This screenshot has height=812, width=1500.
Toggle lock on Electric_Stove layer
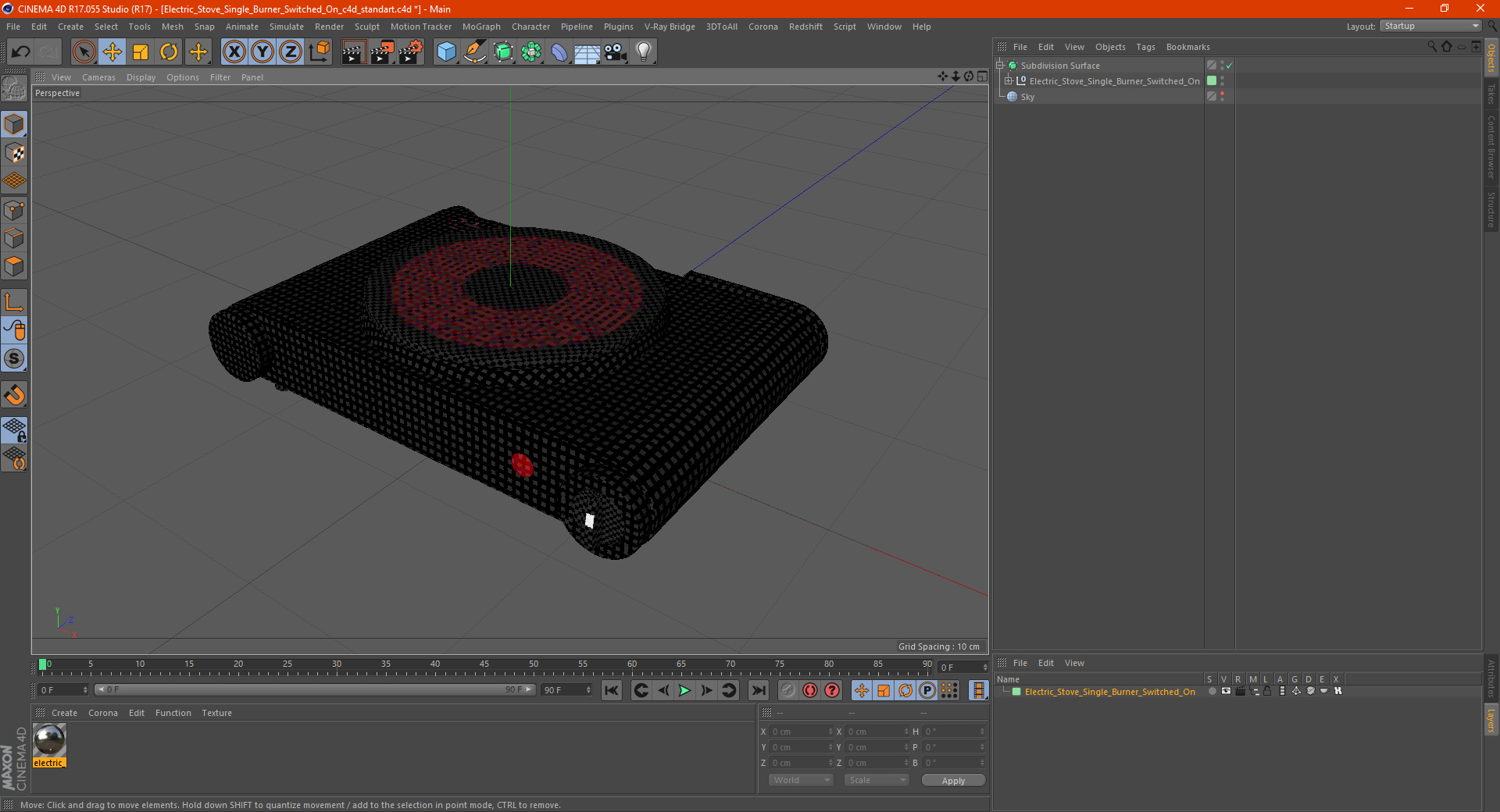click(x=1267, y=691)
